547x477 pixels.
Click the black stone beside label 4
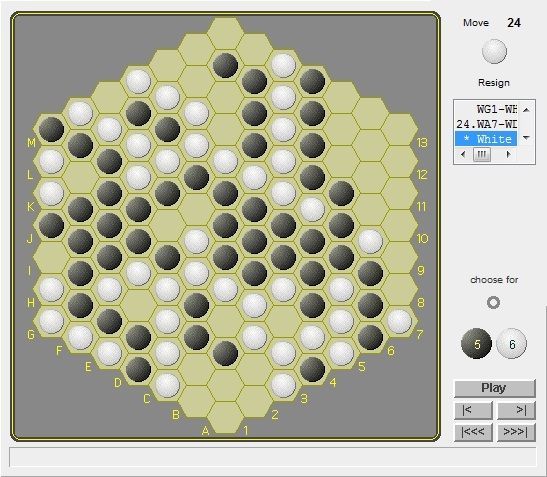click(x=312, y=369)
